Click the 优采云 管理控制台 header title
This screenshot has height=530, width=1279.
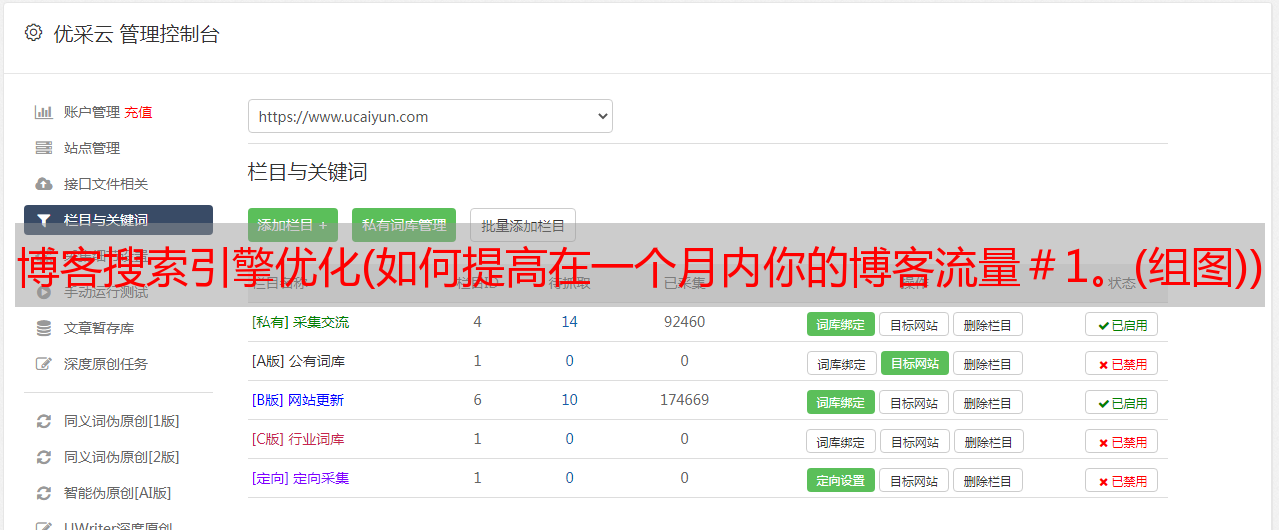point(137,34)
